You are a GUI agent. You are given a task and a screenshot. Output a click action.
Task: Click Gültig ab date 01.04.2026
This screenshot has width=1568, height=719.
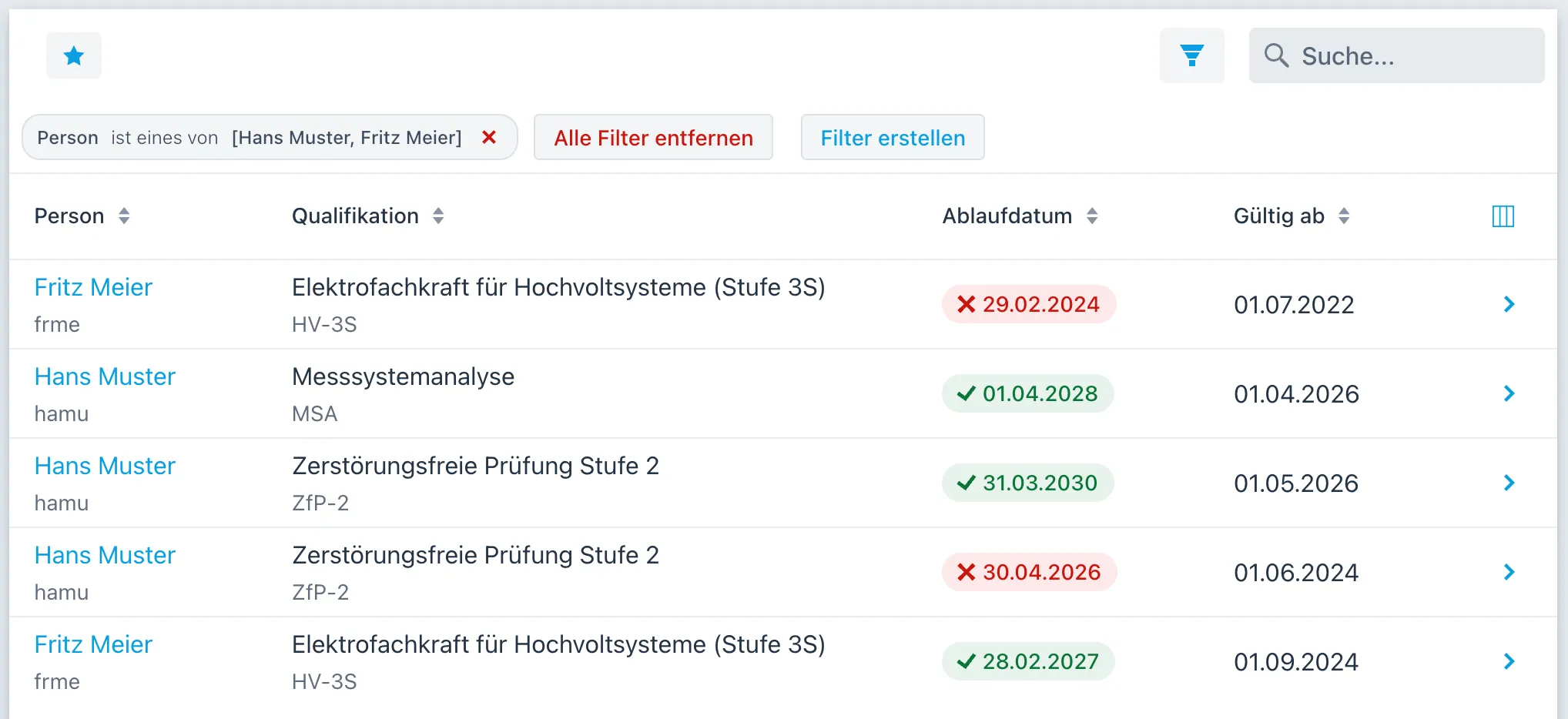(1296, 394)
